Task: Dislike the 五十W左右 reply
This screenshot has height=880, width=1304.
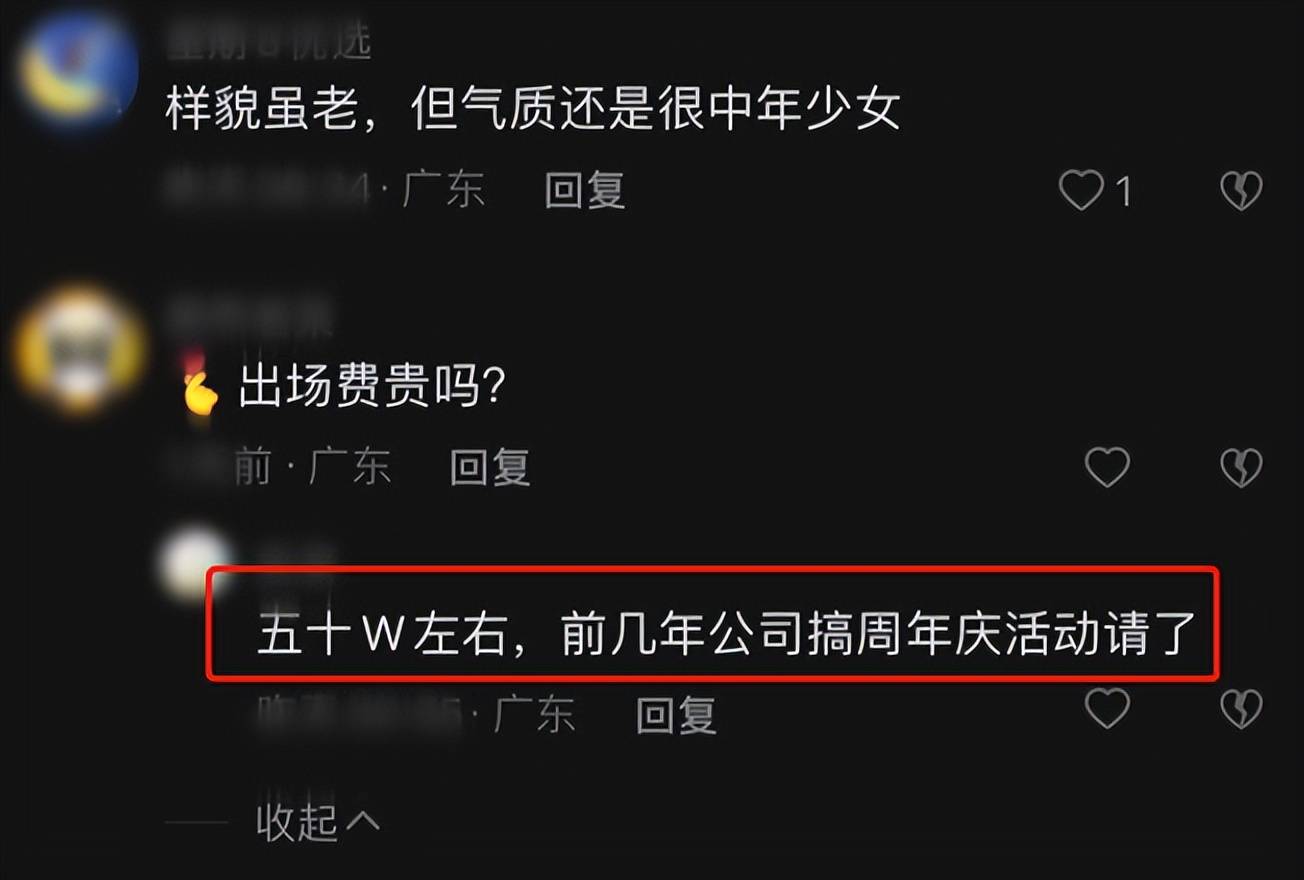Action: 1241,709
